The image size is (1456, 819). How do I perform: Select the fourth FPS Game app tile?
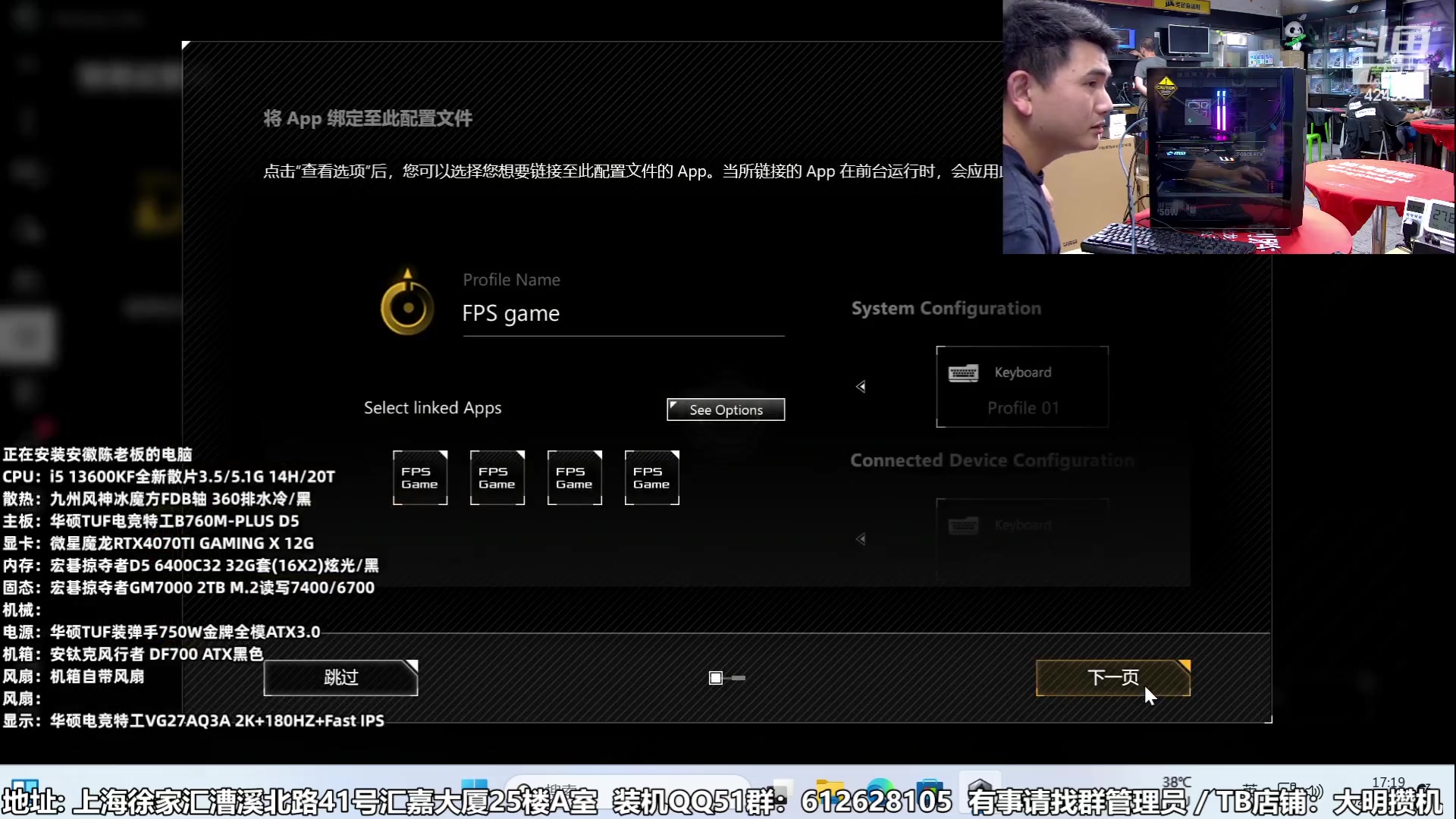click(652, 478)
